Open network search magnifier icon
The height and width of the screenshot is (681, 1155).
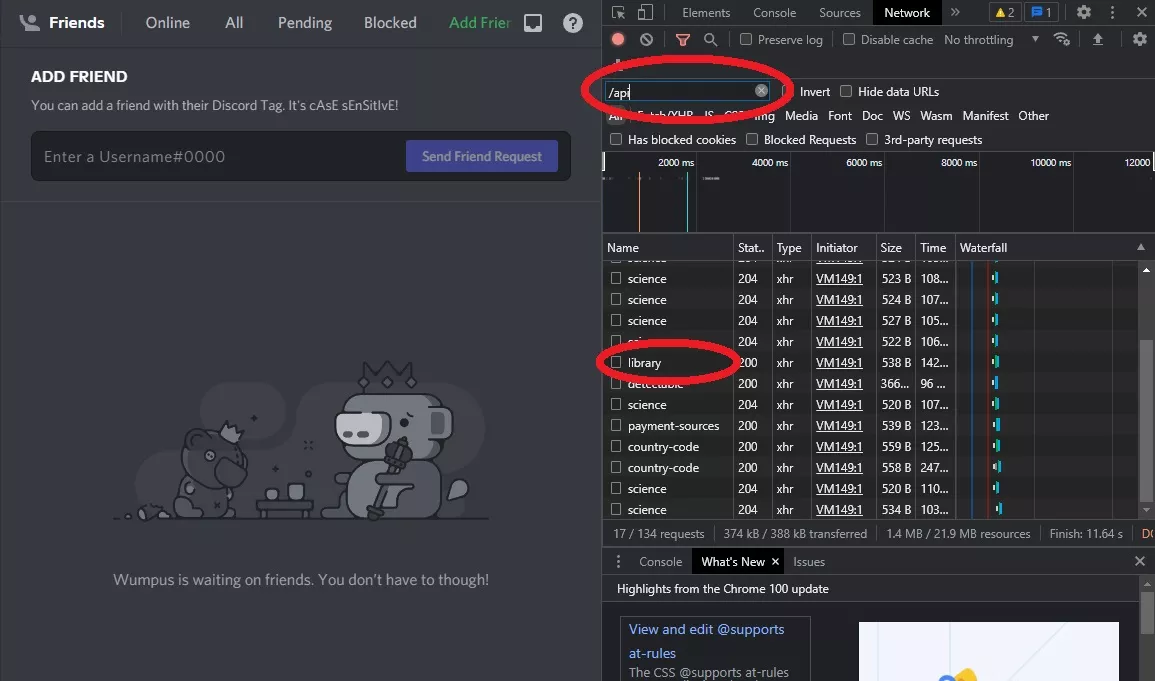point(710,40)
